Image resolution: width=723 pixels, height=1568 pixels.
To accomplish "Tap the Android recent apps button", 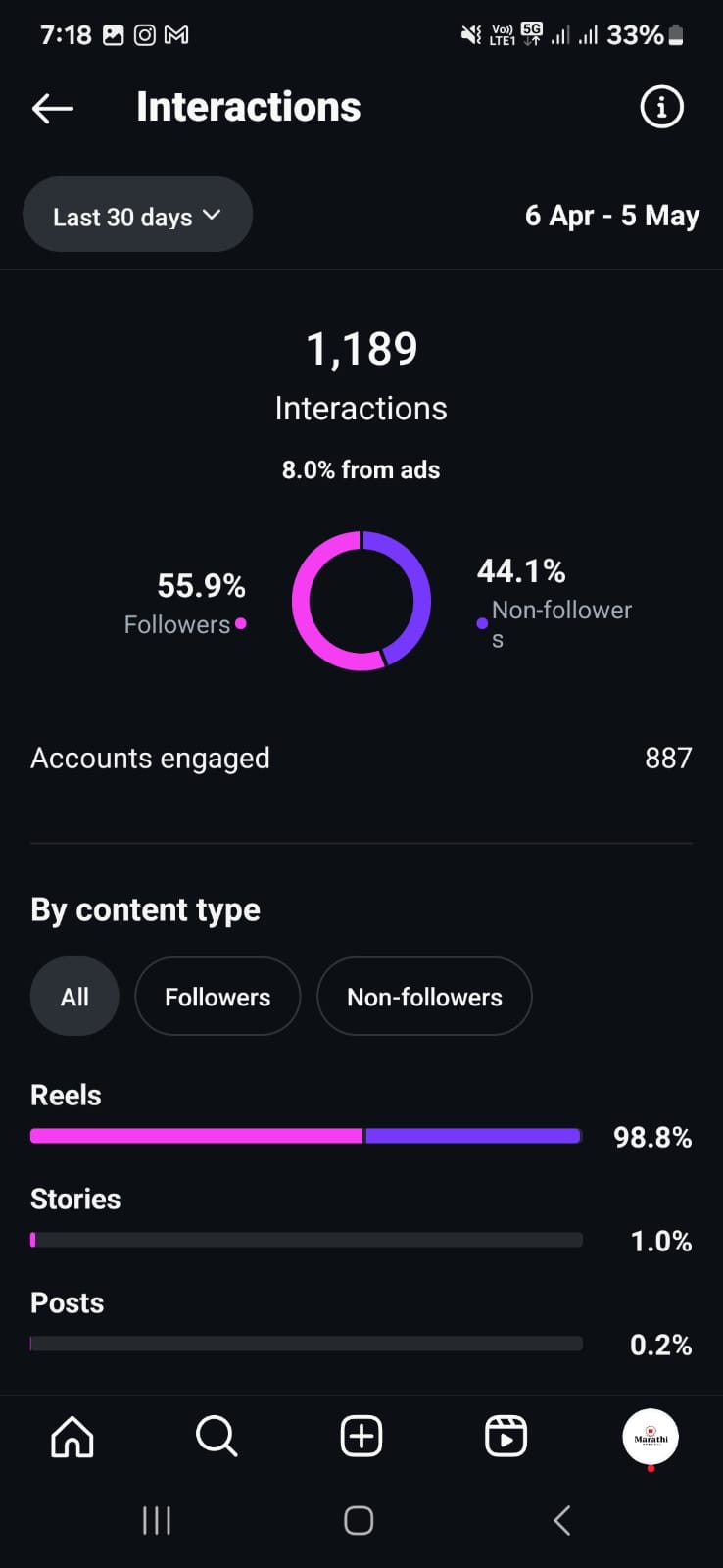I will (157, 1520).
